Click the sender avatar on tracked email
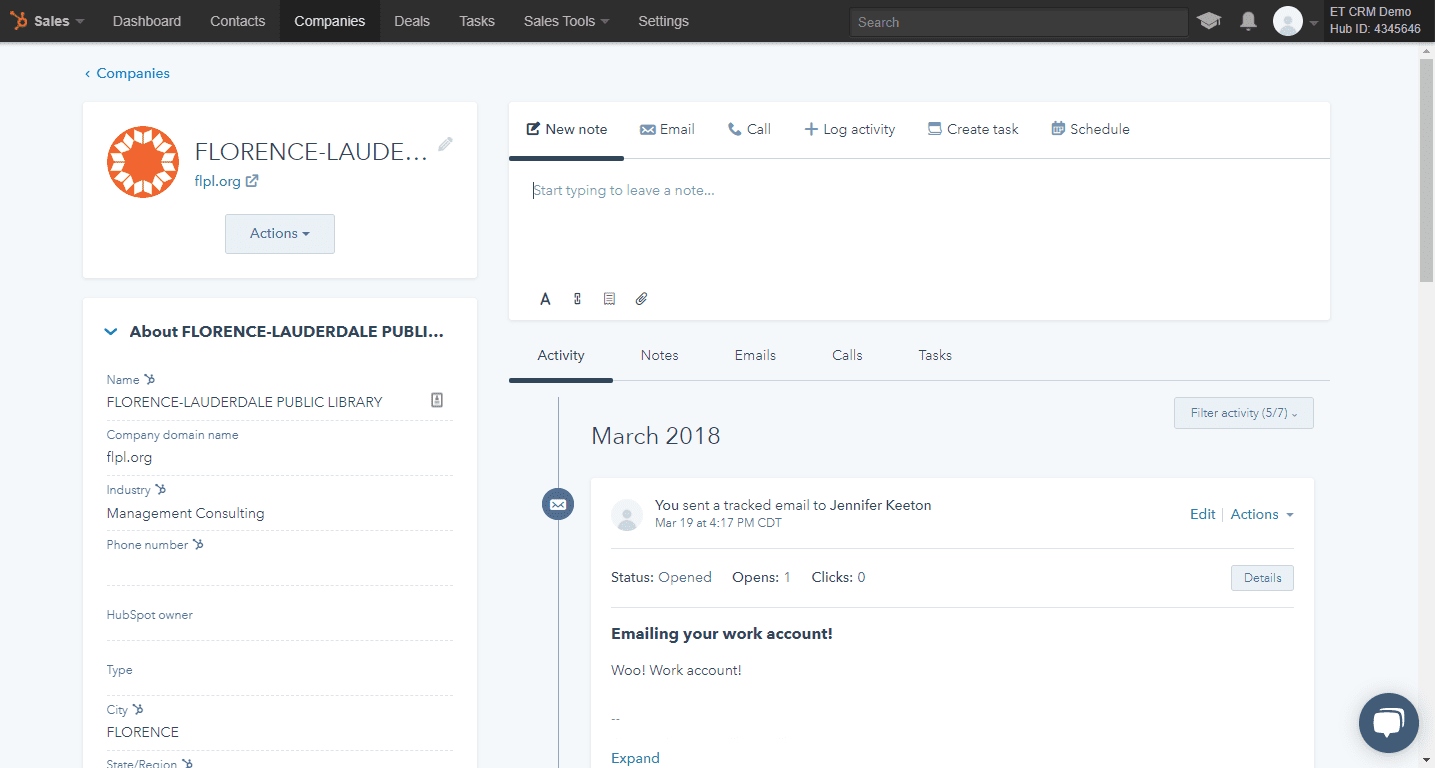The height and width of the screenshot is (768, 1435). point(627,514)
